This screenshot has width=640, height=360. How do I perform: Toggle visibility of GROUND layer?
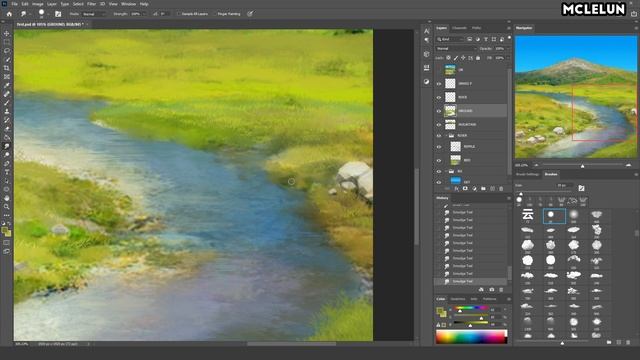(439, 111)
